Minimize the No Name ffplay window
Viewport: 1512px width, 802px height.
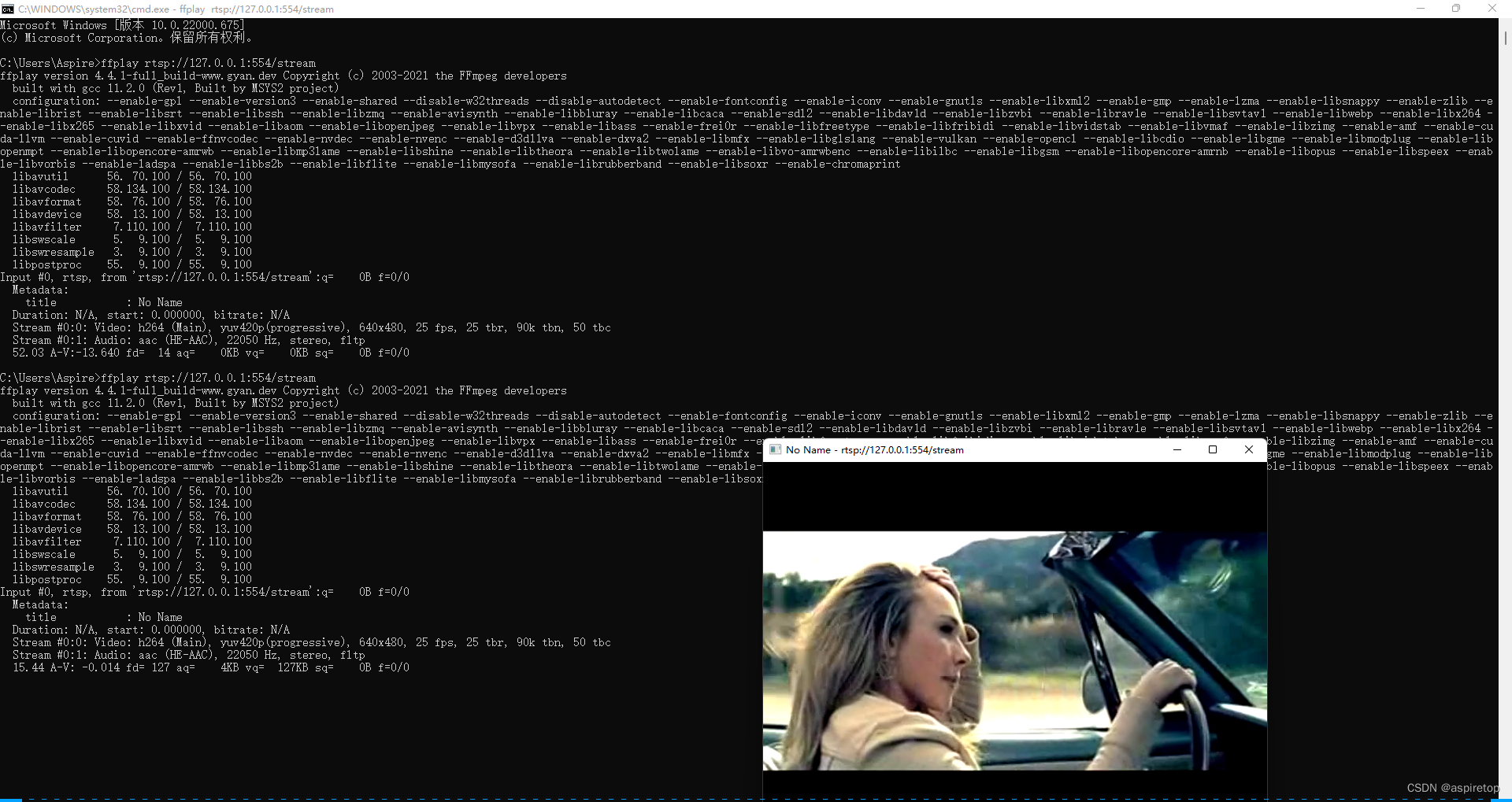pos(1177,449)
